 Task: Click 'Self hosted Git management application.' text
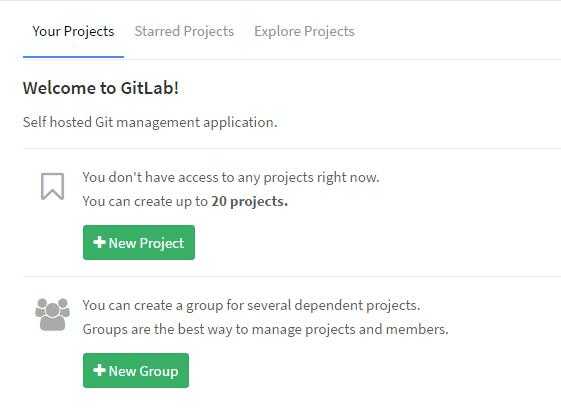tap(150, 122)
